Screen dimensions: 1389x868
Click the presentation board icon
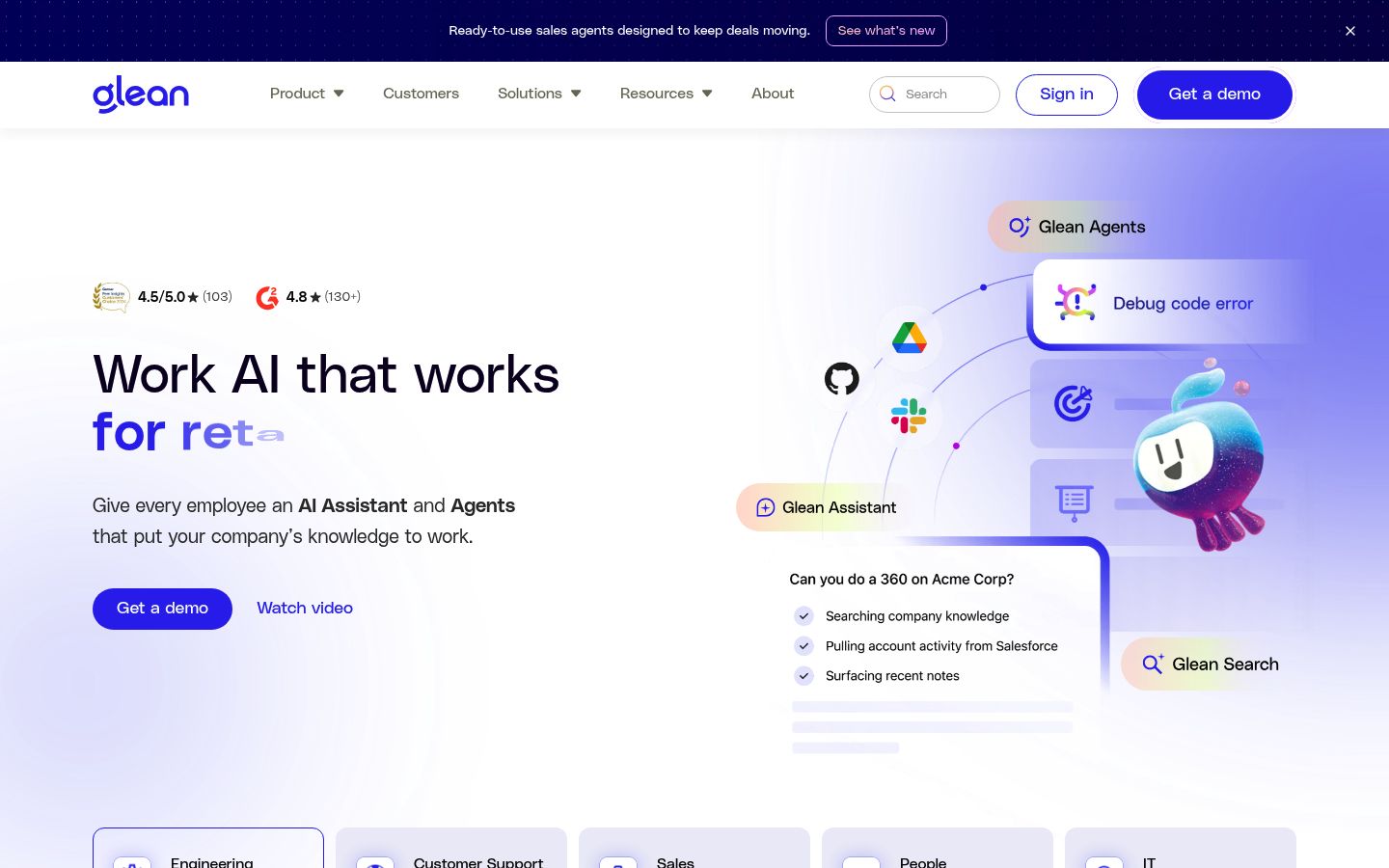(x=1074, y=502)
